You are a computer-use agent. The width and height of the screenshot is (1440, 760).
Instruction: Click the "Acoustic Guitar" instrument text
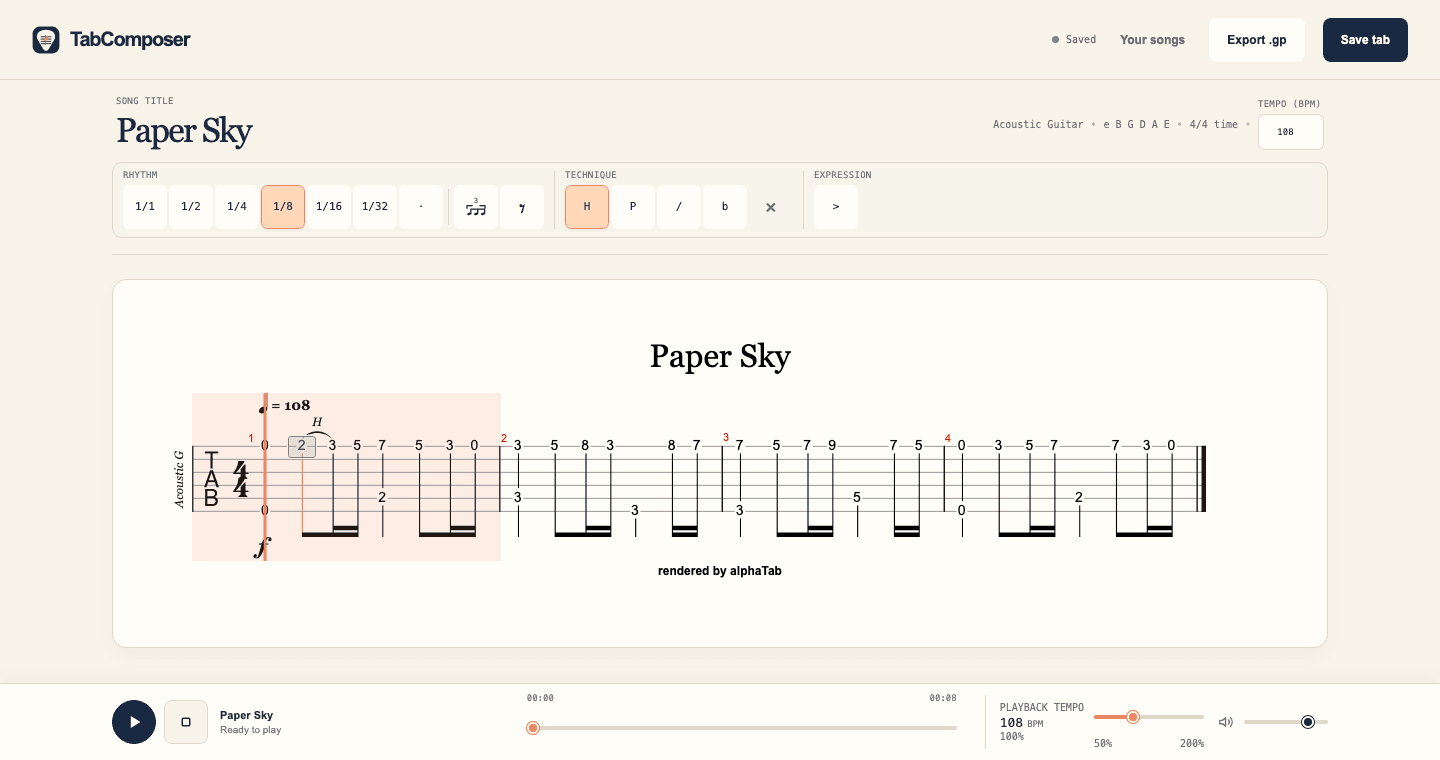point(1038,125)
